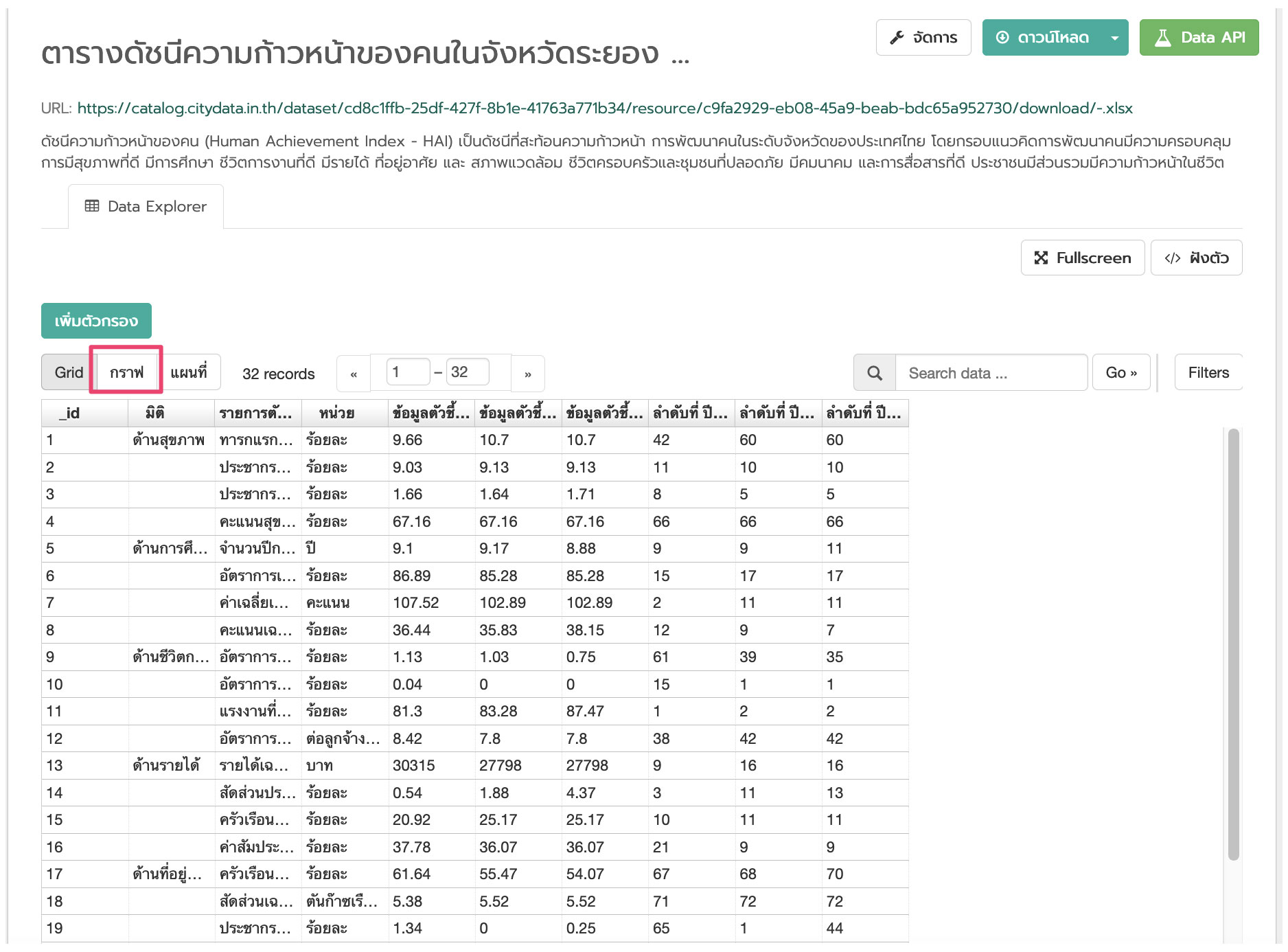Click the เพิ่มตัวกรอง add filter button
Image resolution: width=1288 pixels, height=952 pixels.
pos(96,321)
